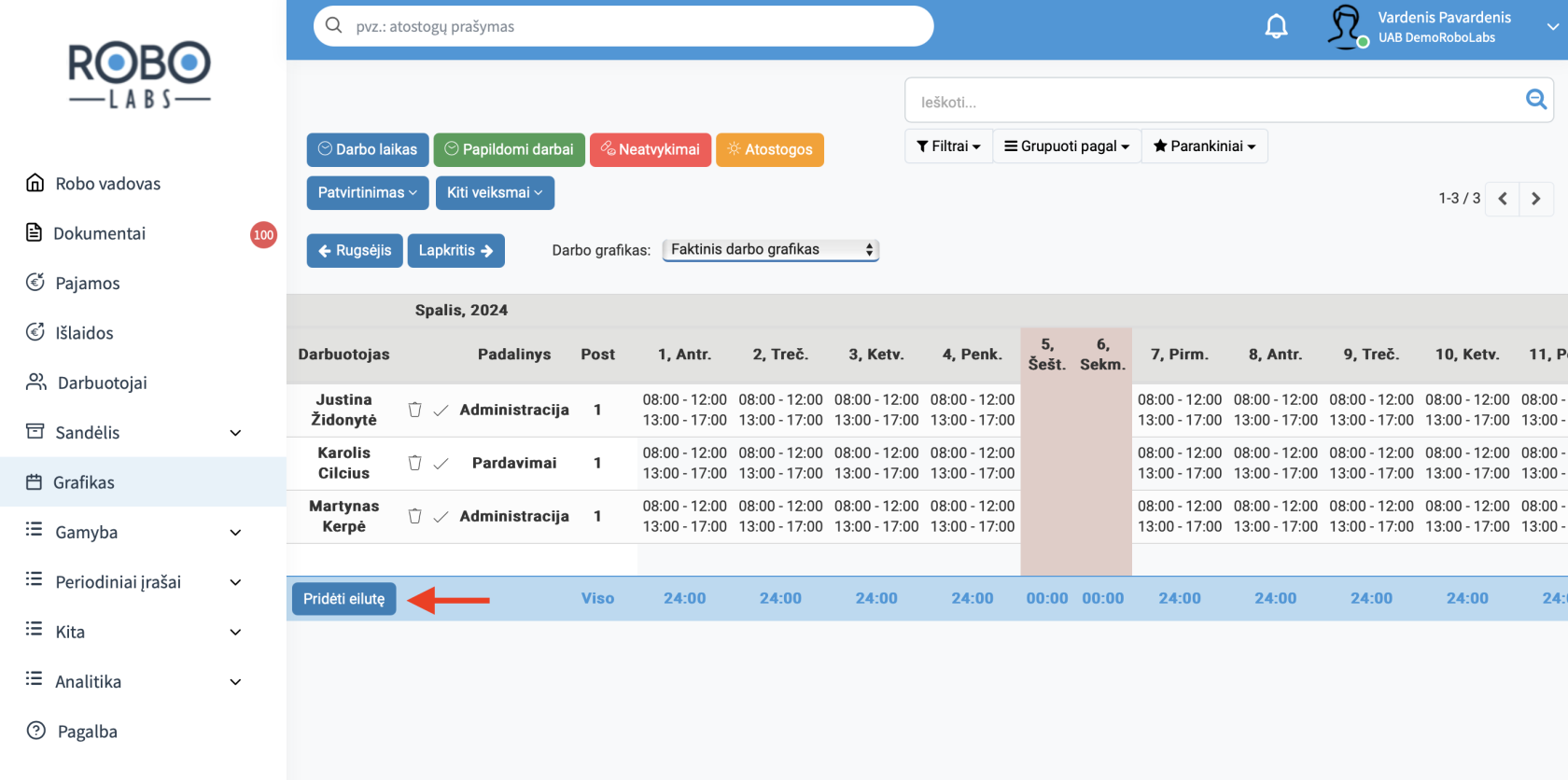Click the user avatar icon
Screen dimensions: 1568x780
[1347, 26]
